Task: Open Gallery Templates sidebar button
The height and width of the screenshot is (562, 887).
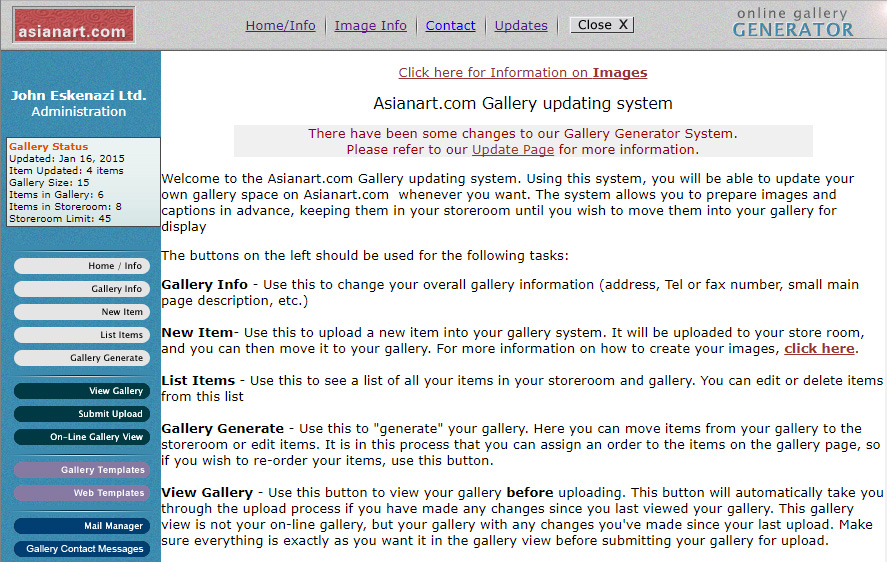Action: [x=82, y=470]
